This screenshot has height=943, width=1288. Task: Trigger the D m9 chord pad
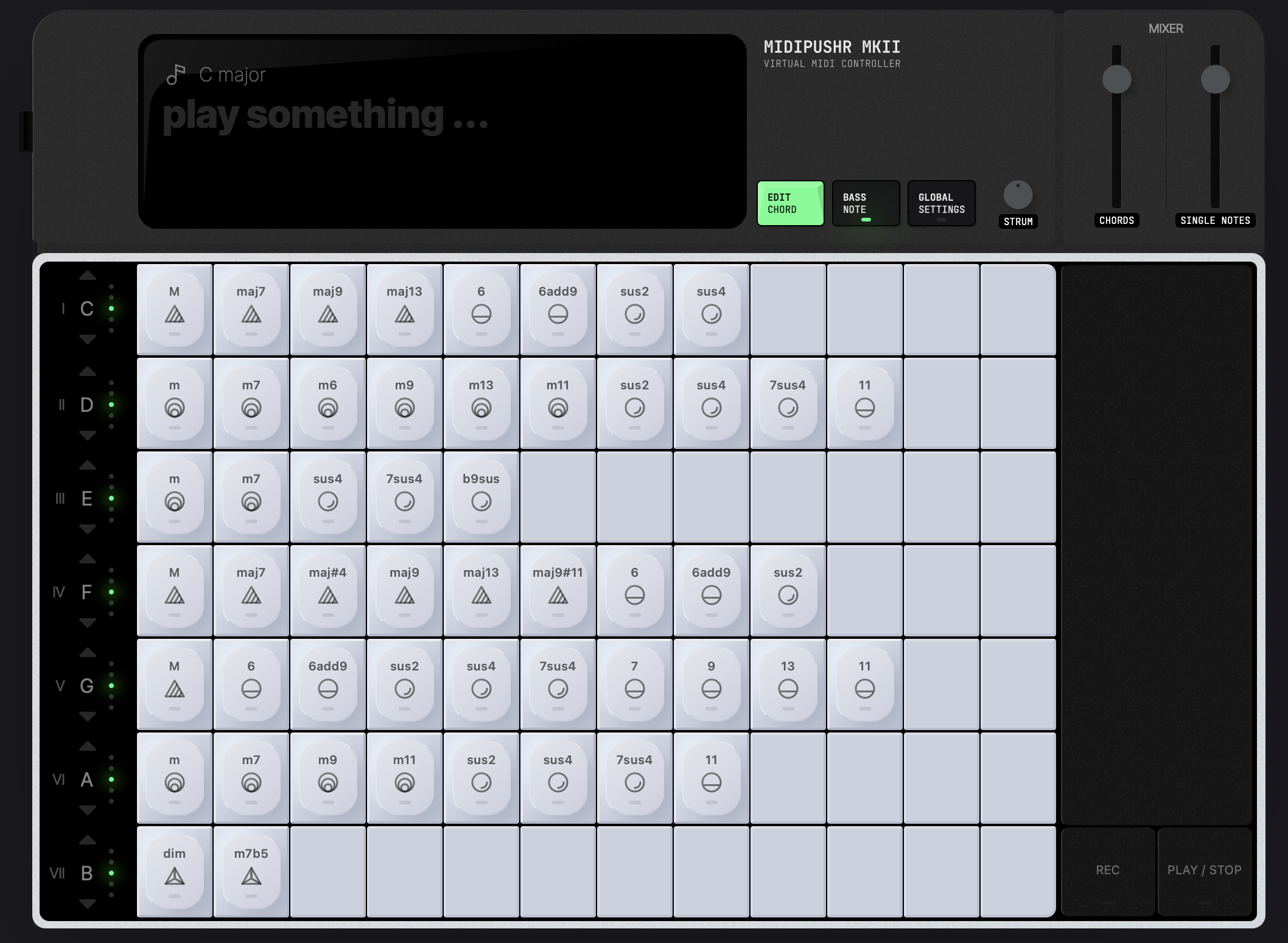405,403
